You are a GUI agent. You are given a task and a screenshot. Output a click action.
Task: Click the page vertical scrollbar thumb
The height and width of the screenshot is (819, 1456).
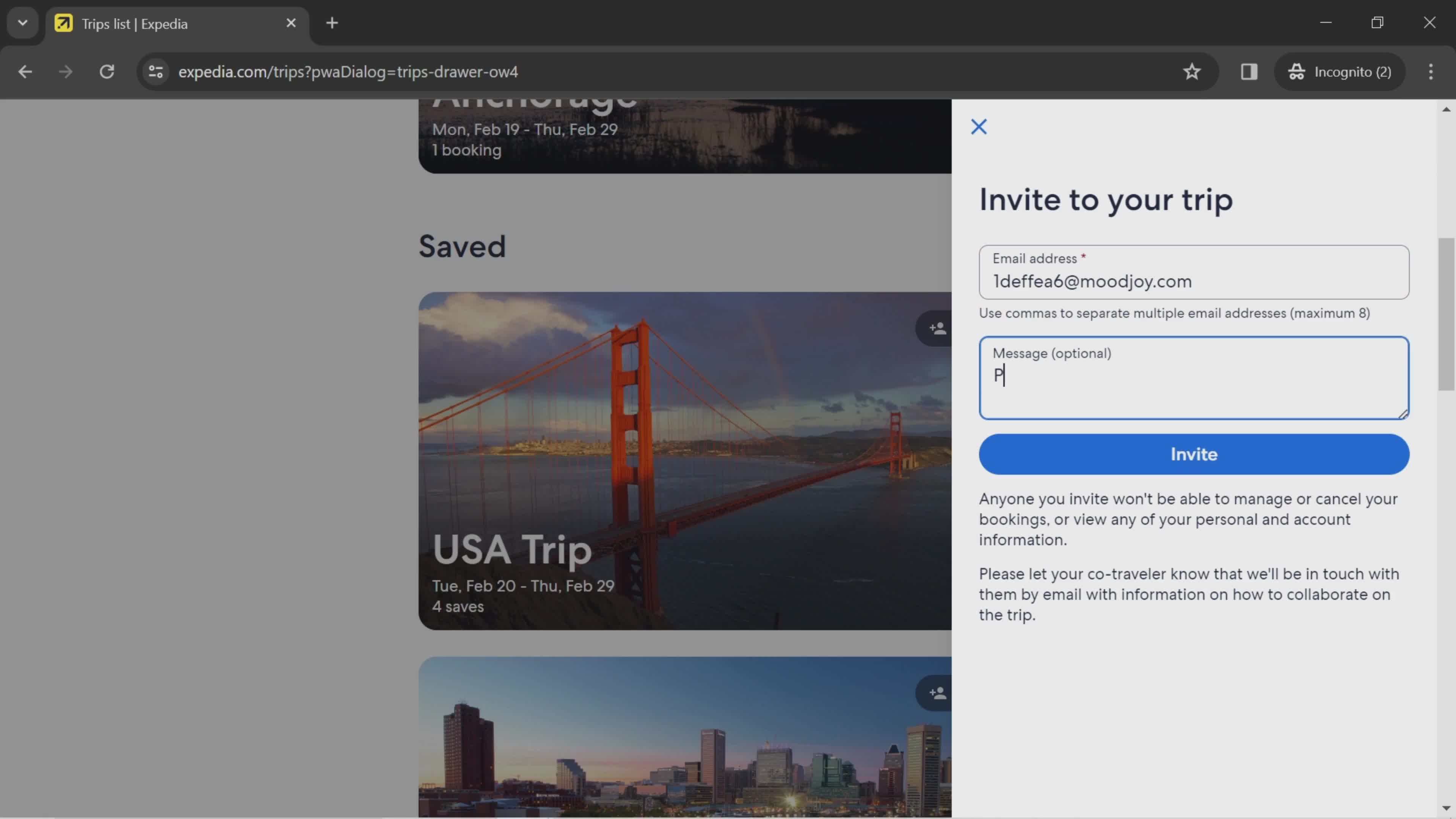pyautogui.click(x=1446, y=314)
